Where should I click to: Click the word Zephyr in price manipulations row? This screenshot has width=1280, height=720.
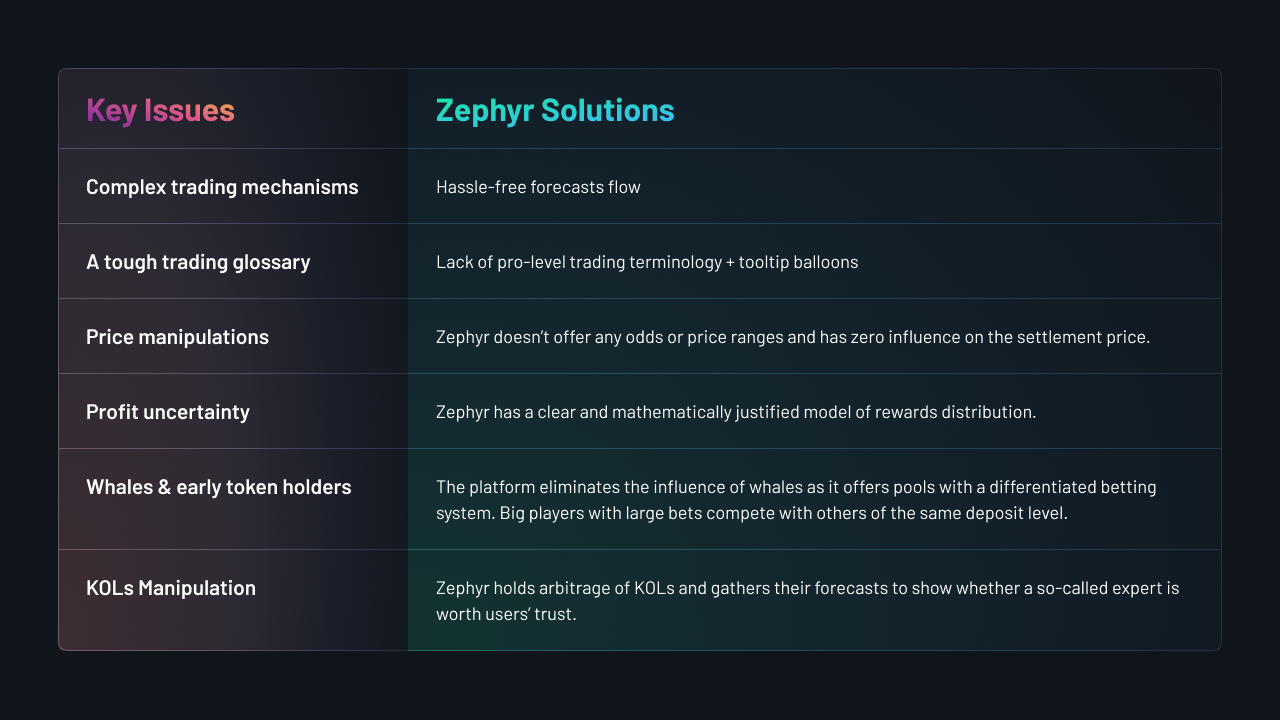[462, 338]
